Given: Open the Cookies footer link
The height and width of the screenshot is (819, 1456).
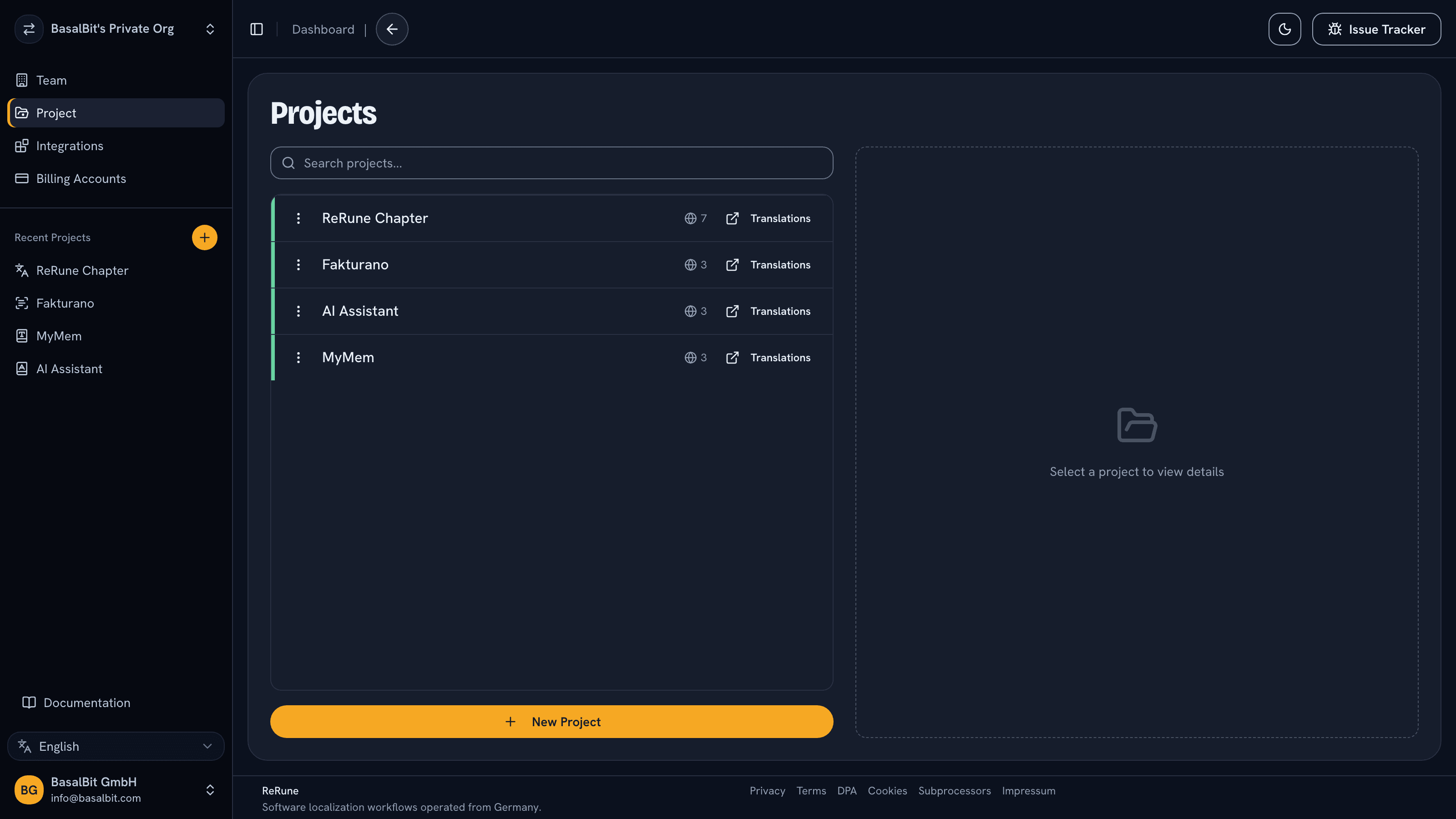Looking at the screenshot, I should click(887, 791).
